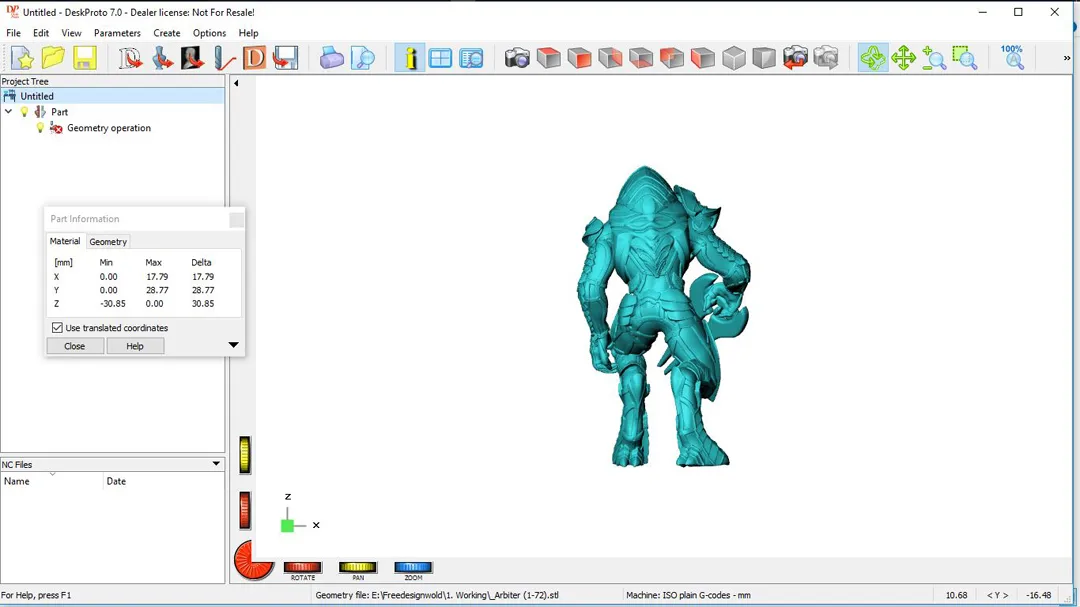Click the blue ZOOM thumbwheel
1080x607 pixels.
(413, 567)
